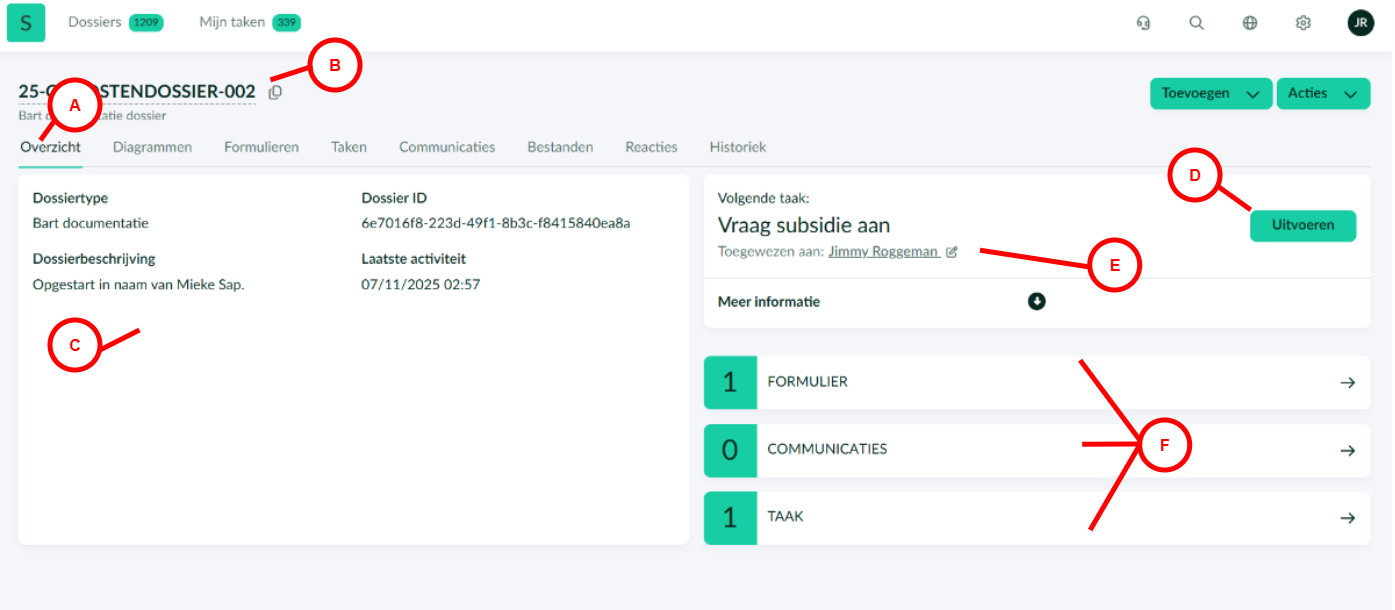The image size is (1395, 610).
Task: Copy the dossier name with copy icon
Action: [275, 92]
